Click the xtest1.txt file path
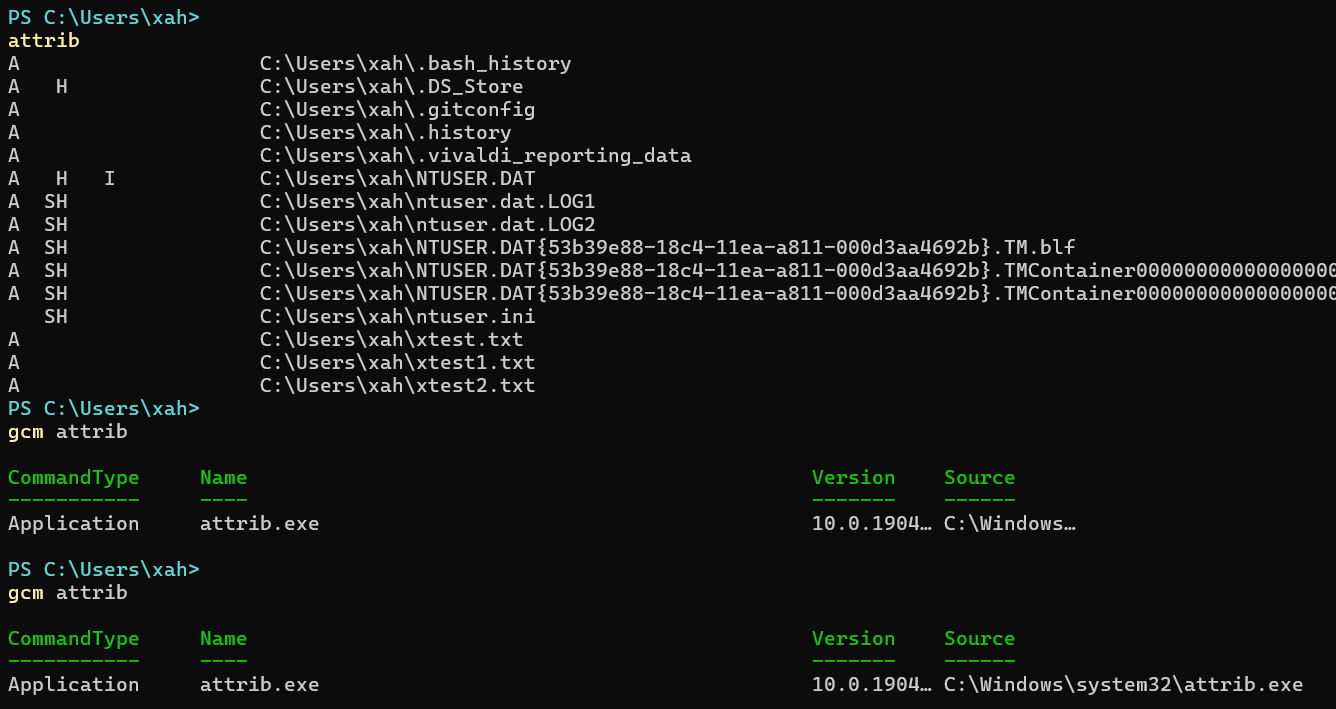1336x709 pixels. tap(397, 363)
